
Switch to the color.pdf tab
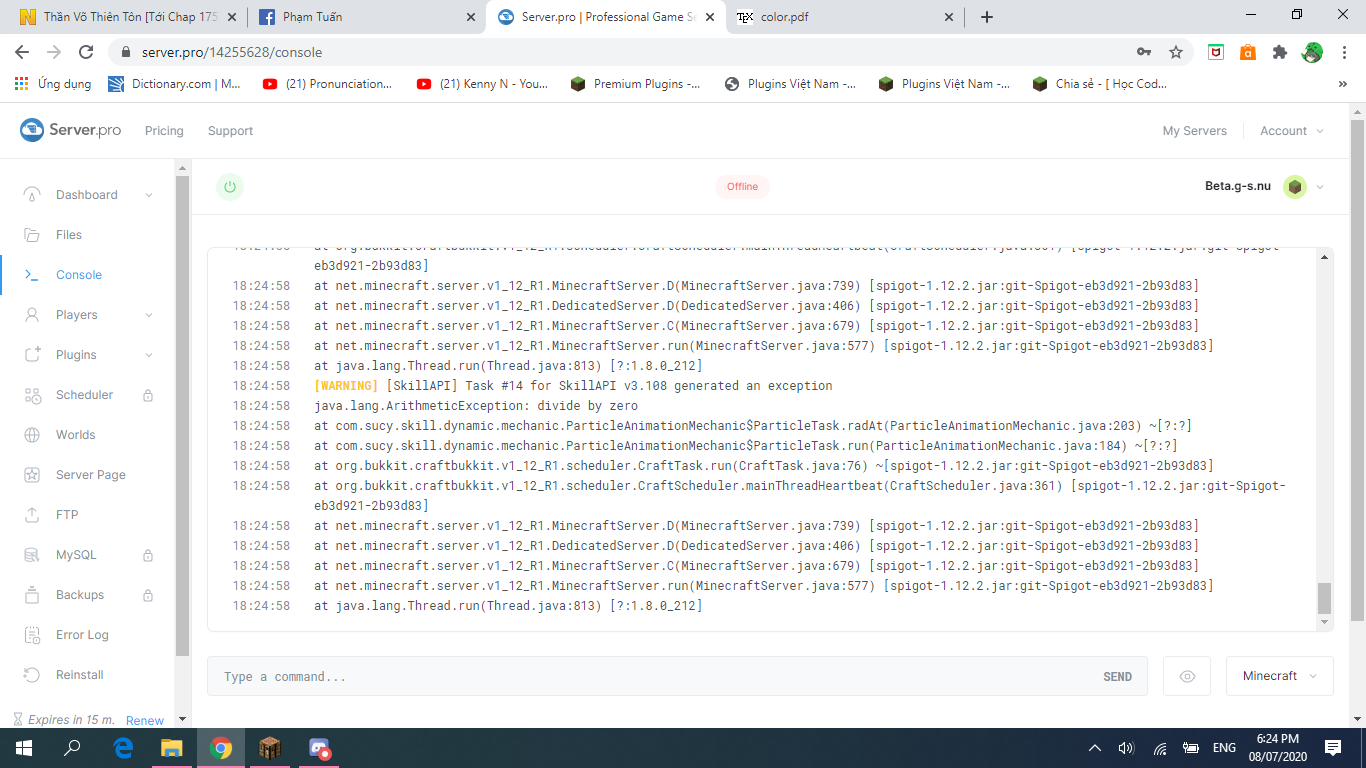[846, 17]
